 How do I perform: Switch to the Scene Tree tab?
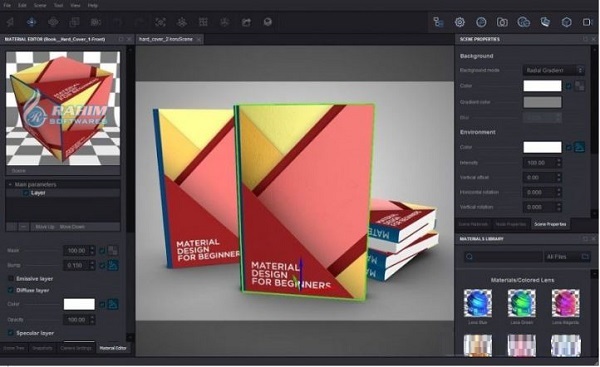(14, 348)
